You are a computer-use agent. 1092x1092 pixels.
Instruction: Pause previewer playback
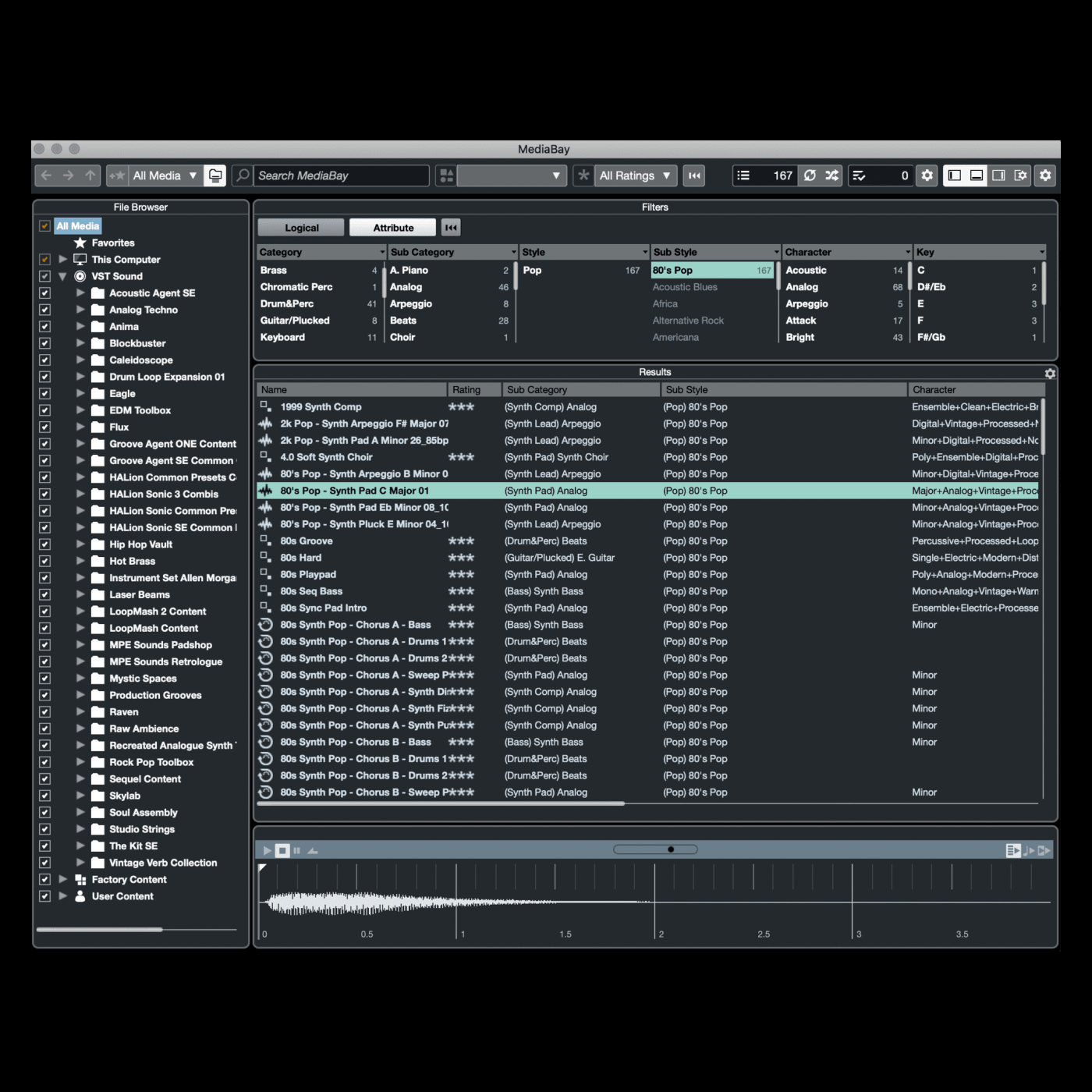(x=296, y=850)
